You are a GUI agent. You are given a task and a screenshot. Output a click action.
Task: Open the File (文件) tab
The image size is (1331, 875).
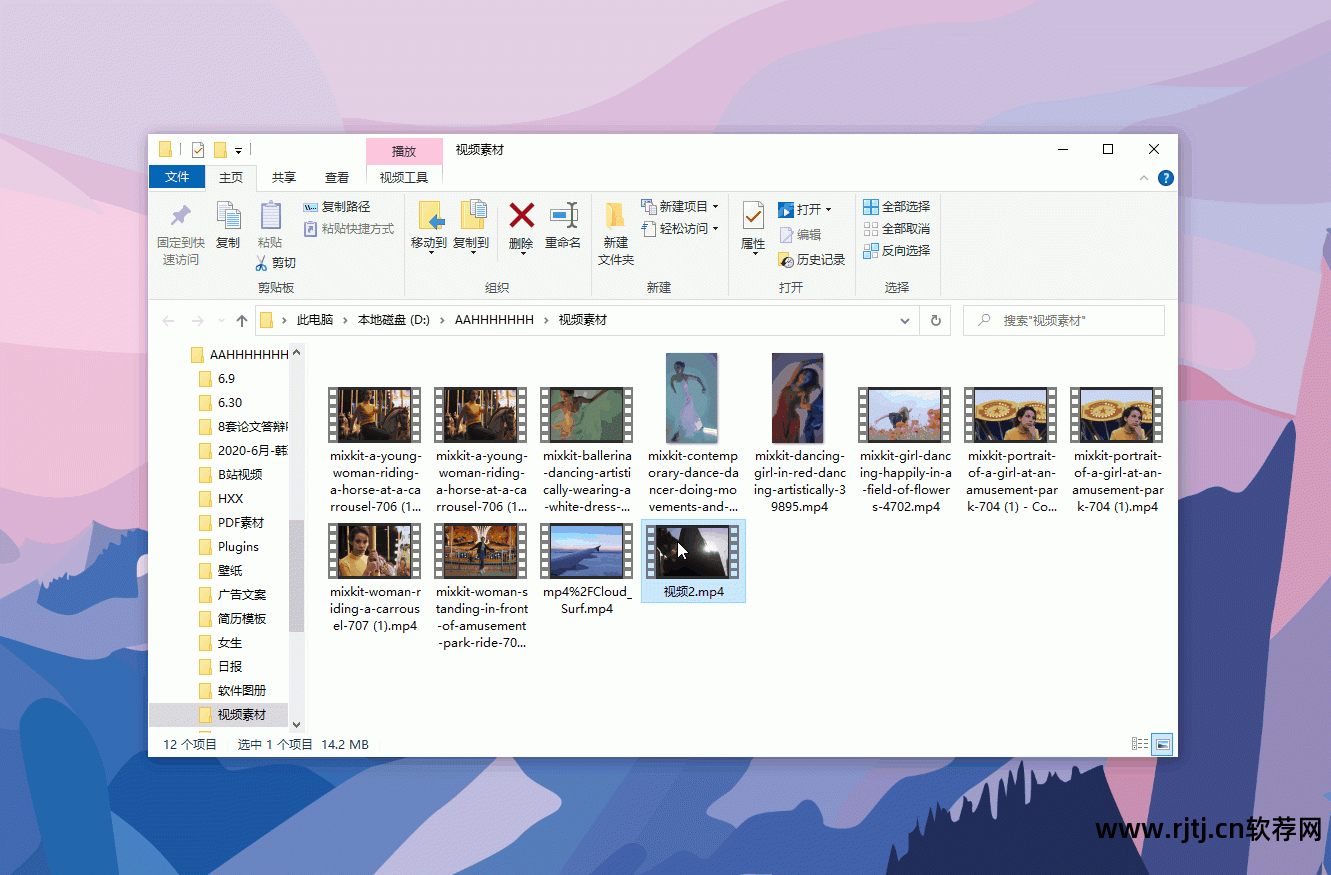pyautogui.click(x=177, y=177)
